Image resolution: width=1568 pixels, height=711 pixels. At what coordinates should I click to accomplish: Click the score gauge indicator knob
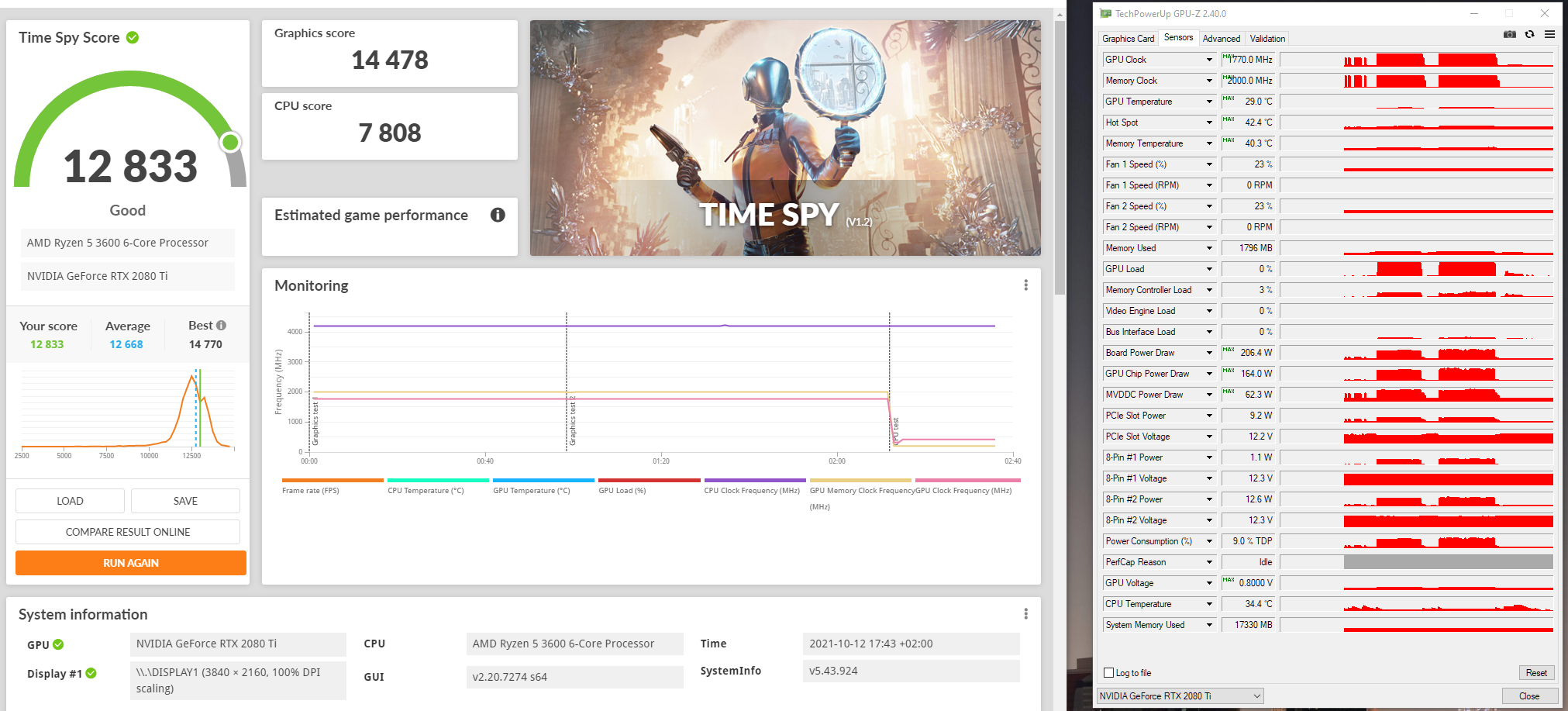(230, 142)
